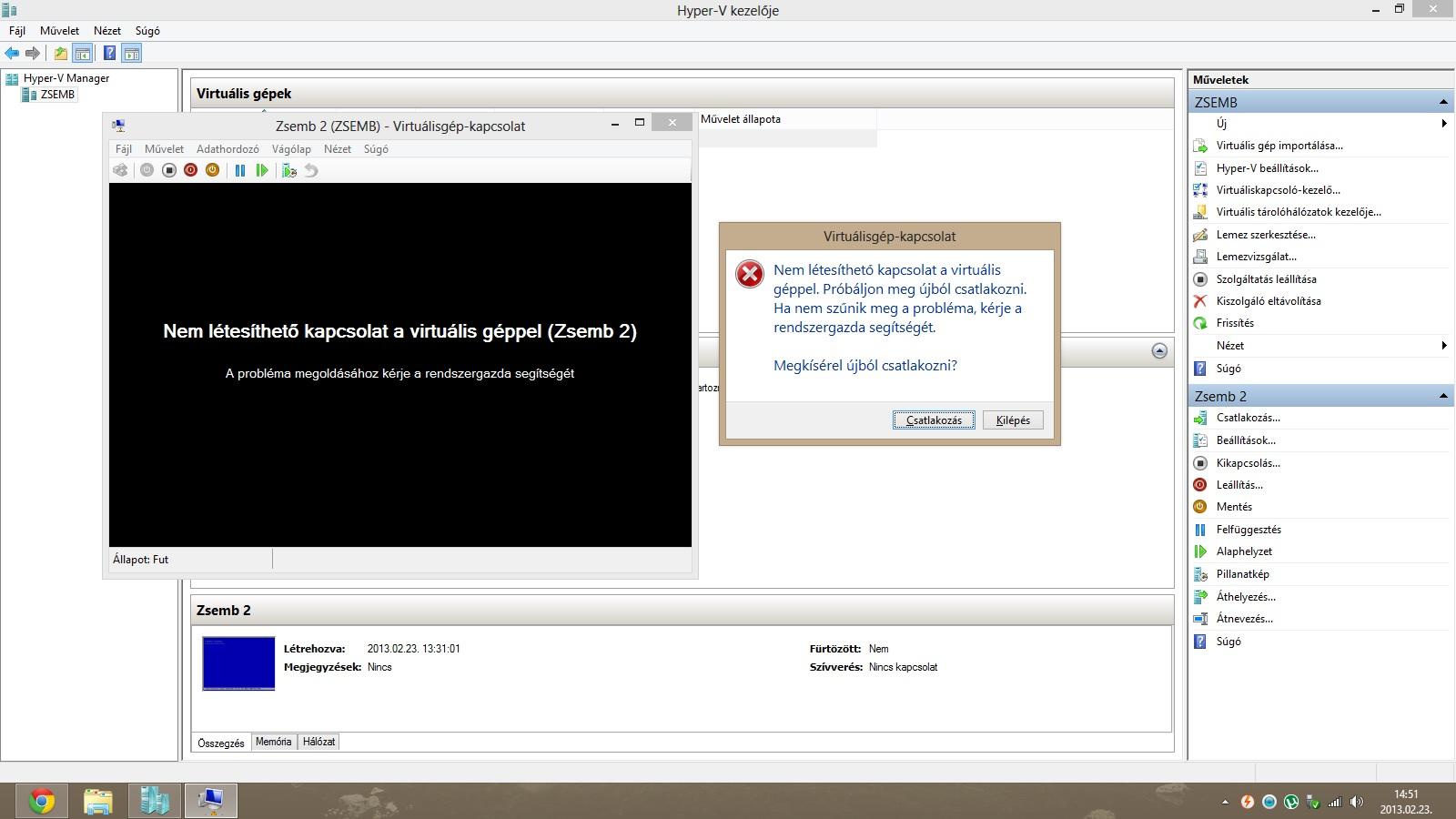
Task: Click Leállítás action in actions pane
Action: pos(1239,485)
